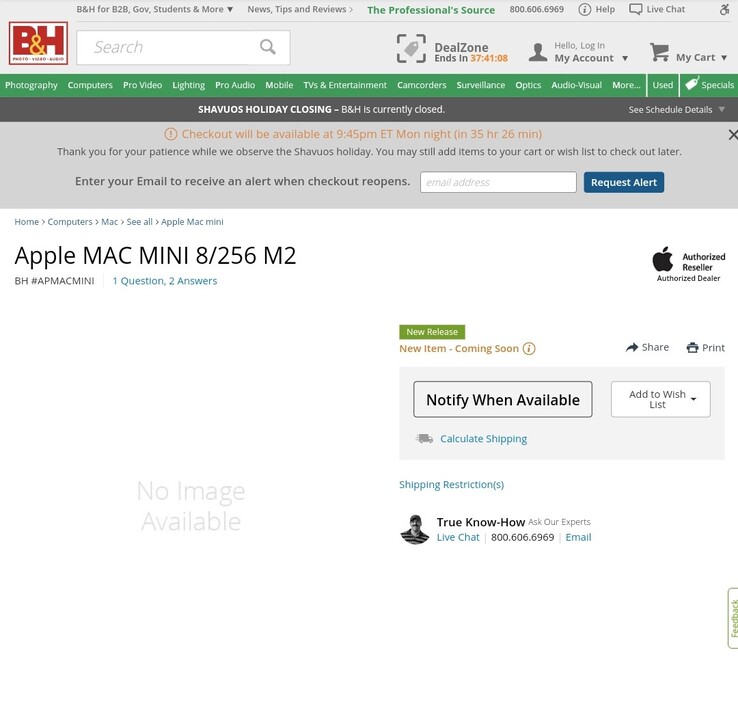Open the shopping cart icon
The height and width of the screenshot is (702, 738).
[x=659, y=52]
